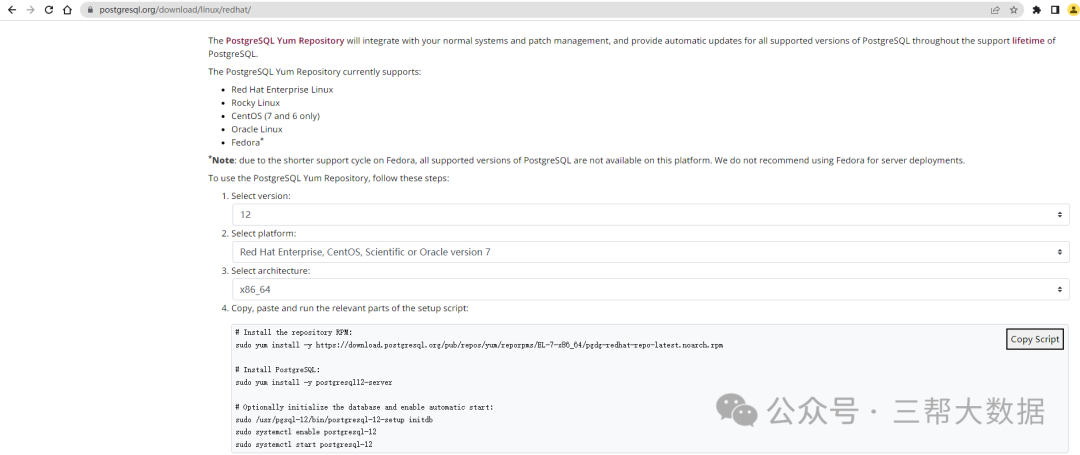The height and width of the screenshot is (455, 1080).
Task: Bookmark this page with the star
Action: pyautogui.click(x=1013, y=10)
